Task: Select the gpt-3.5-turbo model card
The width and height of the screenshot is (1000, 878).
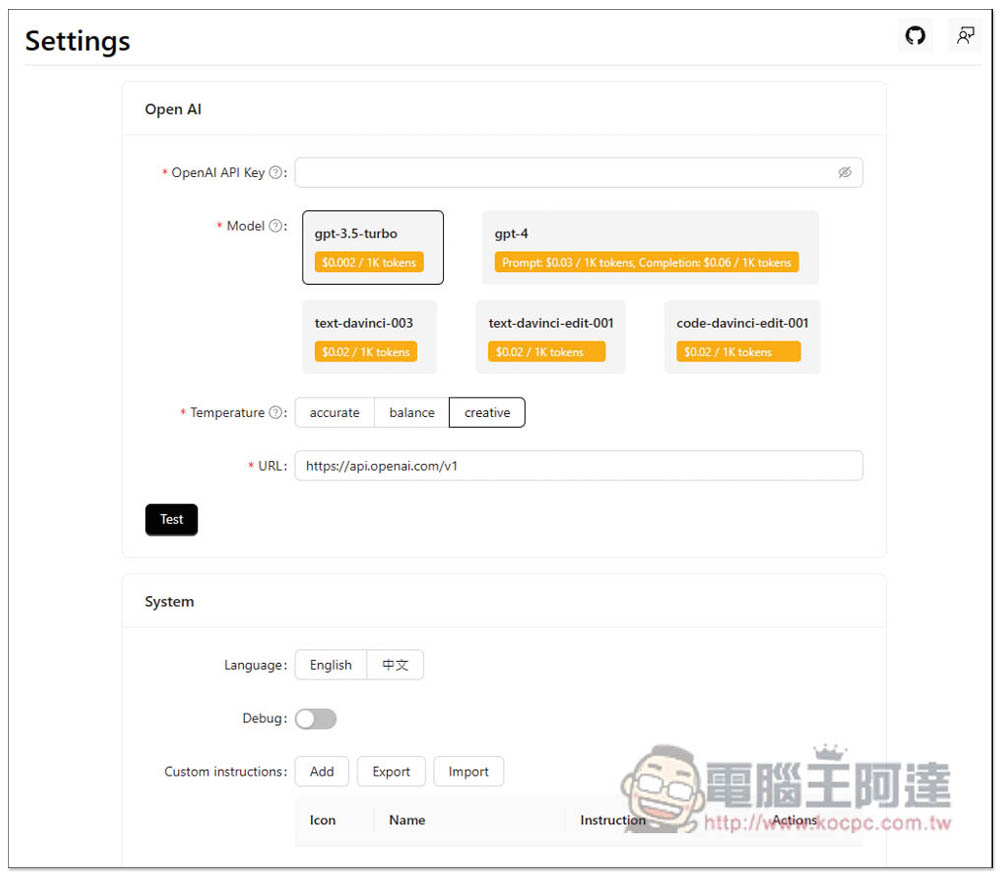Action: [372, 247]
